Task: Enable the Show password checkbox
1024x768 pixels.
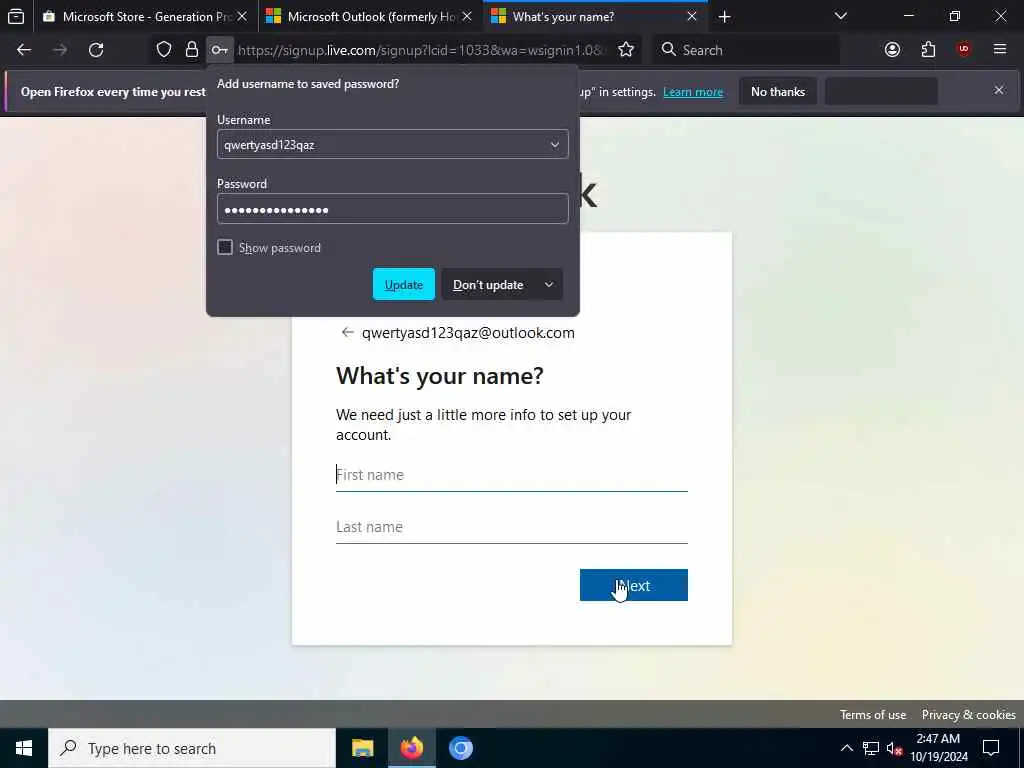Action: point(225,248)
